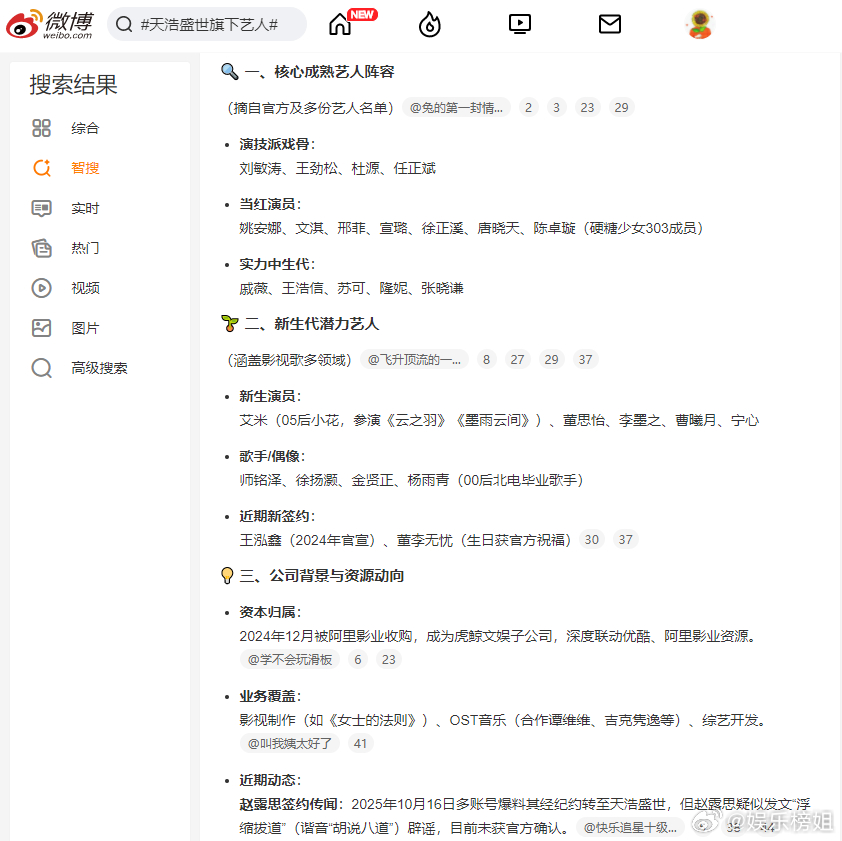Open reference 29 next to 涵盖影视歌多领域

click(551, 359)
